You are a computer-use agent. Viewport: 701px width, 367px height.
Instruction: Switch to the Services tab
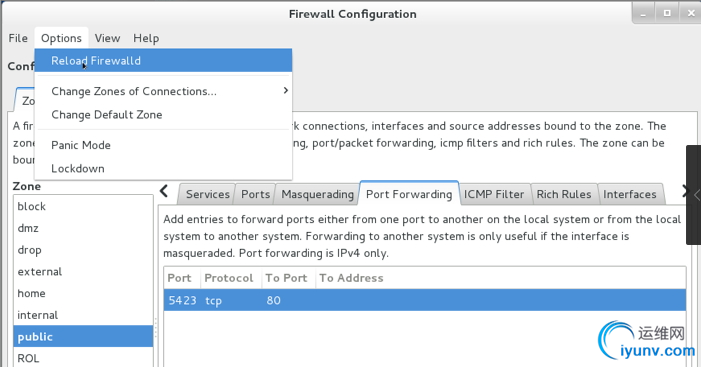point(207,194)
